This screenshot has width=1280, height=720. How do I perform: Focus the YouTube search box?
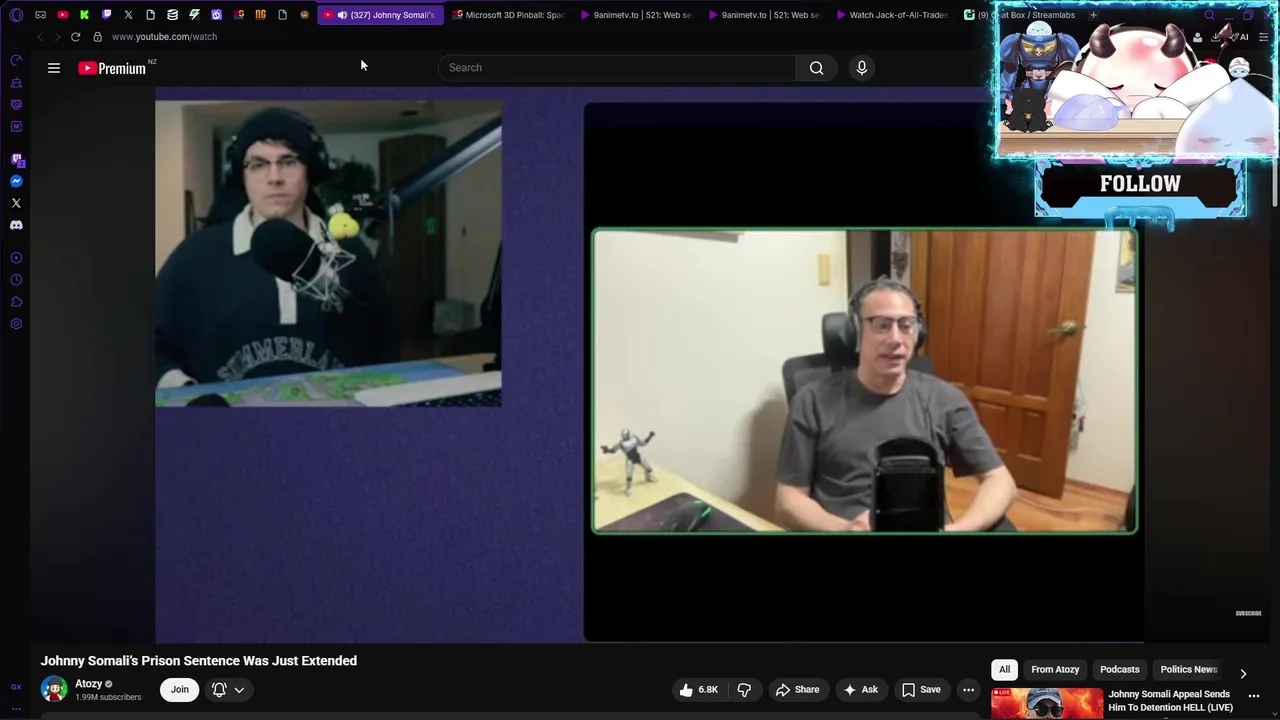(x=617, y=68)
